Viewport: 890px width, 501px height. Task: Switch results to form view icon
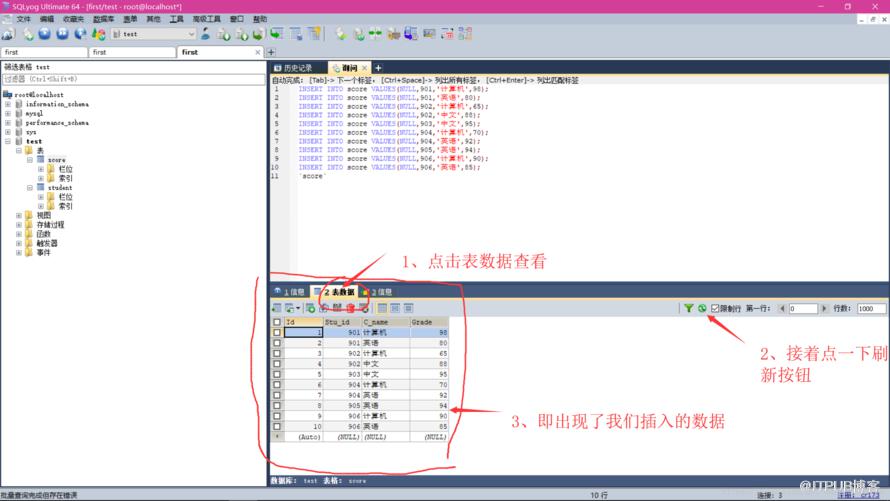396,308
